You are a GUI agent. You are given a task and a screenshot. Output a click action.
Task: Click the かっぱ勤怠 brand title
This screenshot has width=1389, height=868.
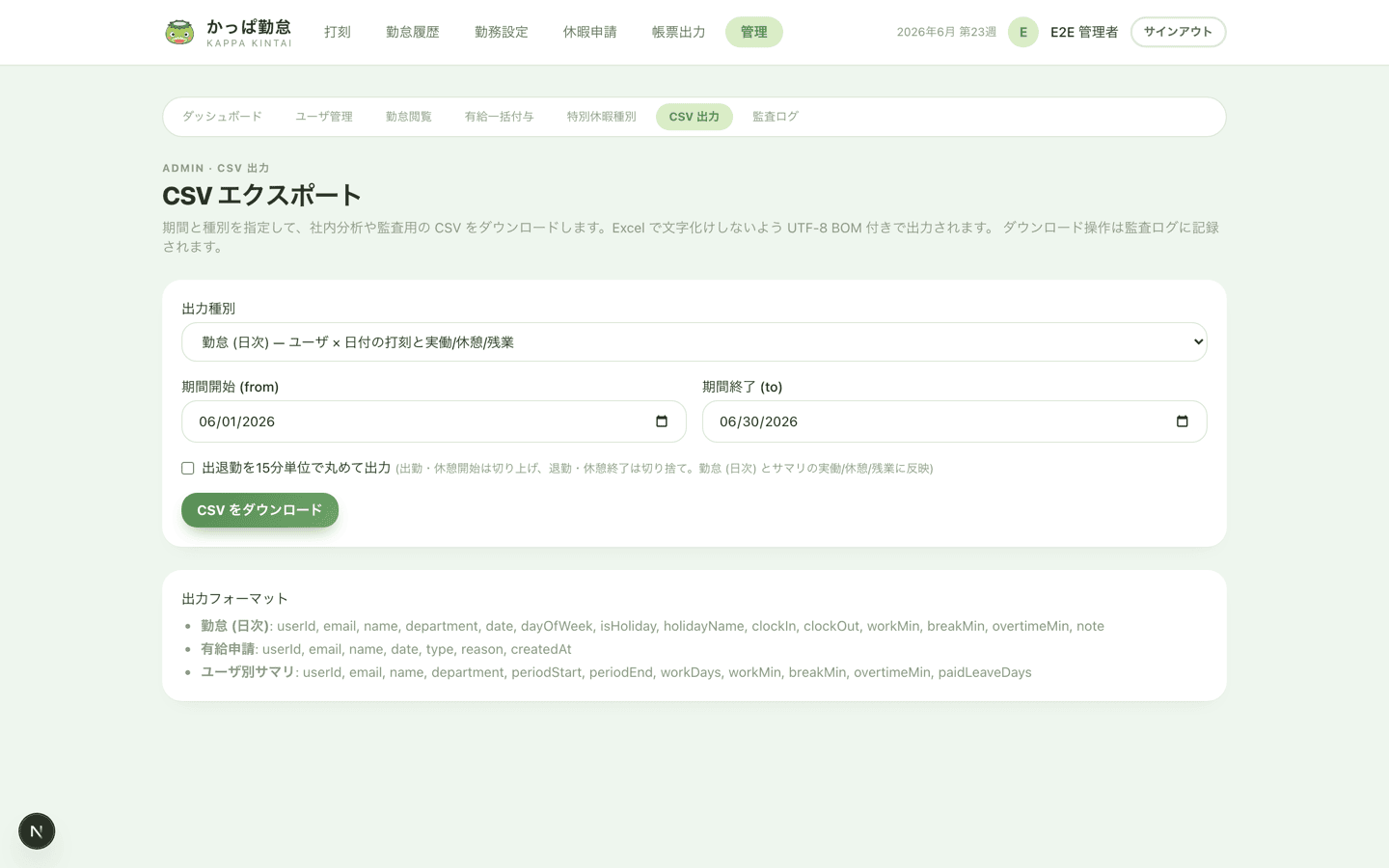click(249, 26)
